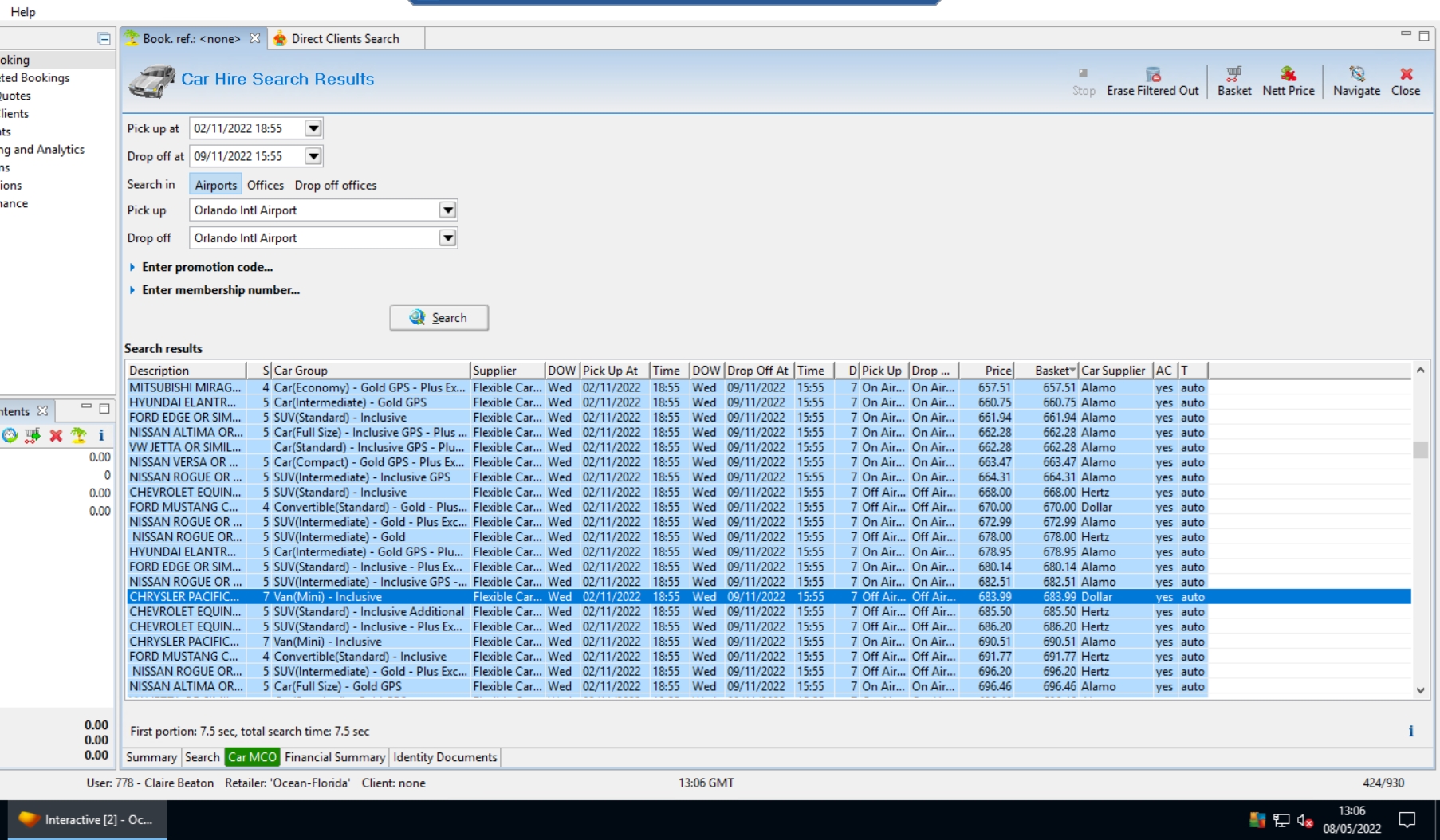This screenshot has height=840, width=1440.
Task: Click the red Close icon in toolbar
Action: click(x=1406, y=74)
